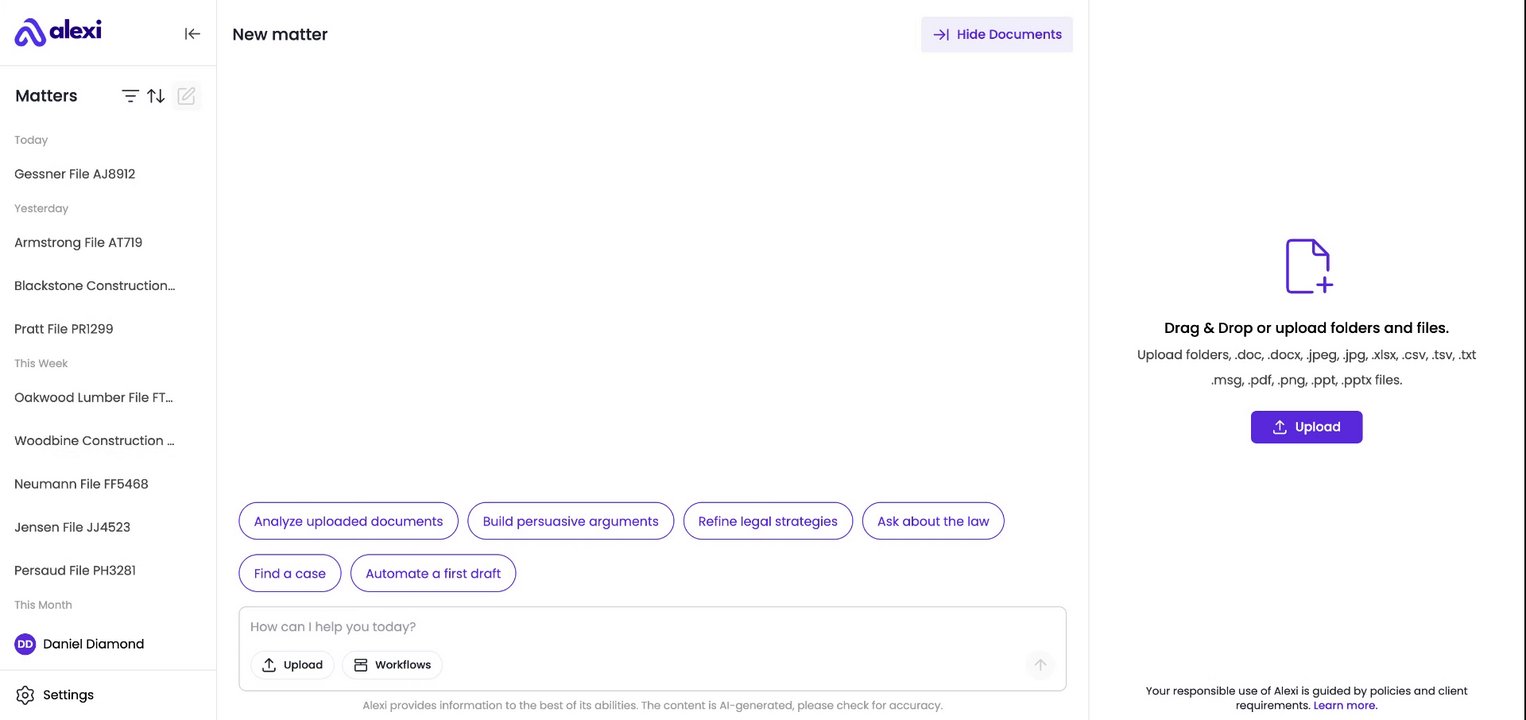Open the matters filter icon
Viewport: 1526px width, 720px height.
[x=130, y=96]
